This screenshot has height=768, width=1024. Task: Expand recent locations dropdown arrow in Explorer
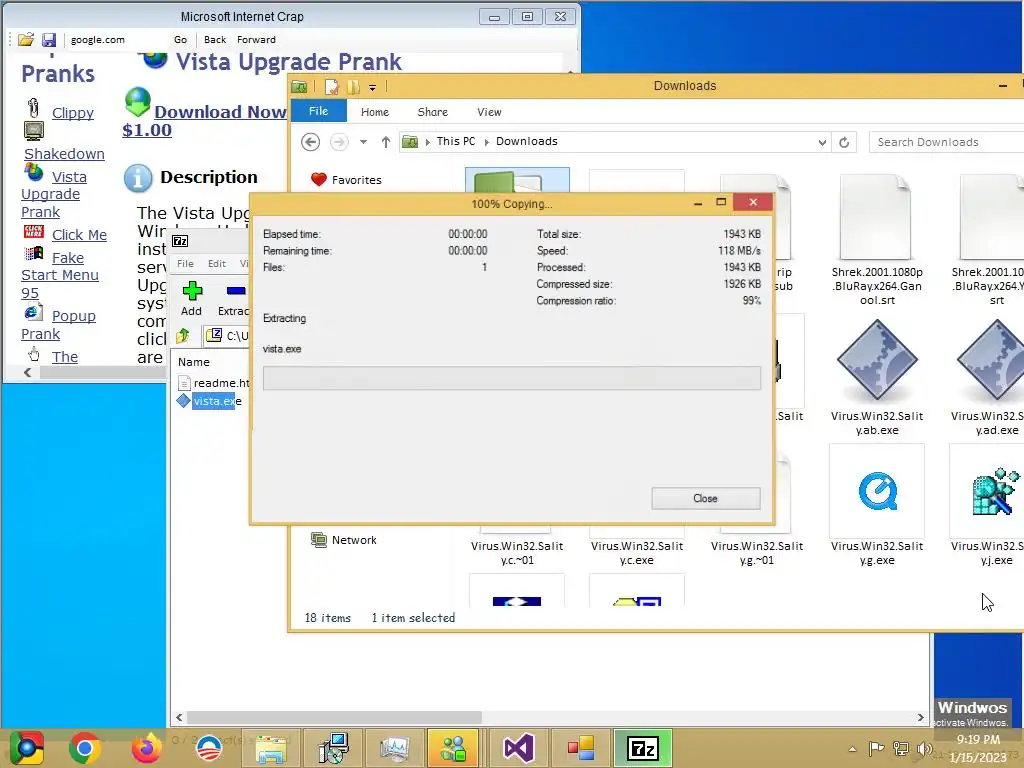pyautogui.click(x=363, y=142)
